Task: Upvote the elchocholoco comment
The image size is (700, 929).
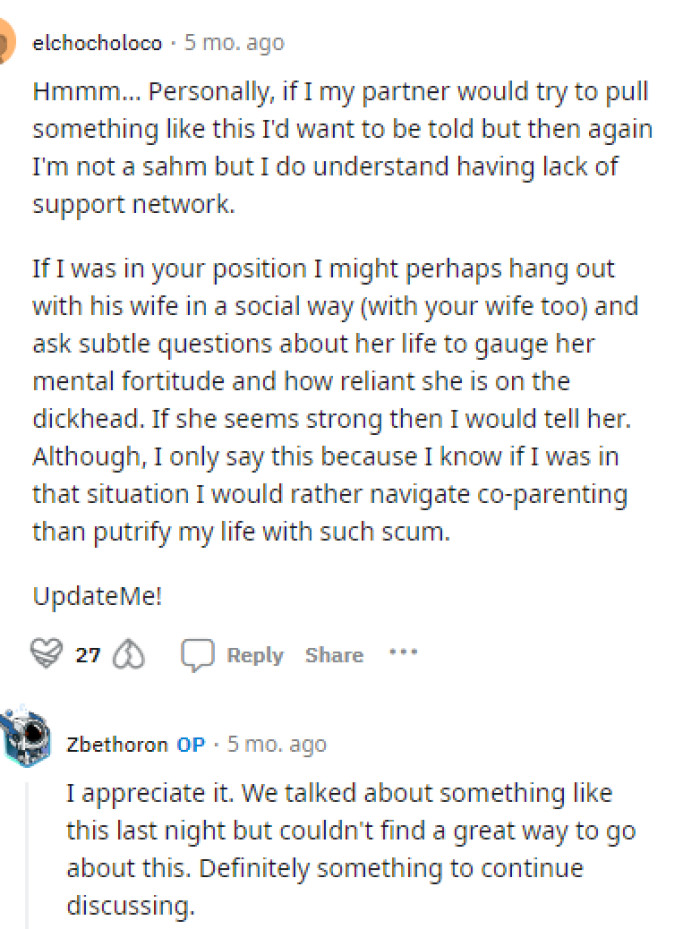Action: (46, 655)
